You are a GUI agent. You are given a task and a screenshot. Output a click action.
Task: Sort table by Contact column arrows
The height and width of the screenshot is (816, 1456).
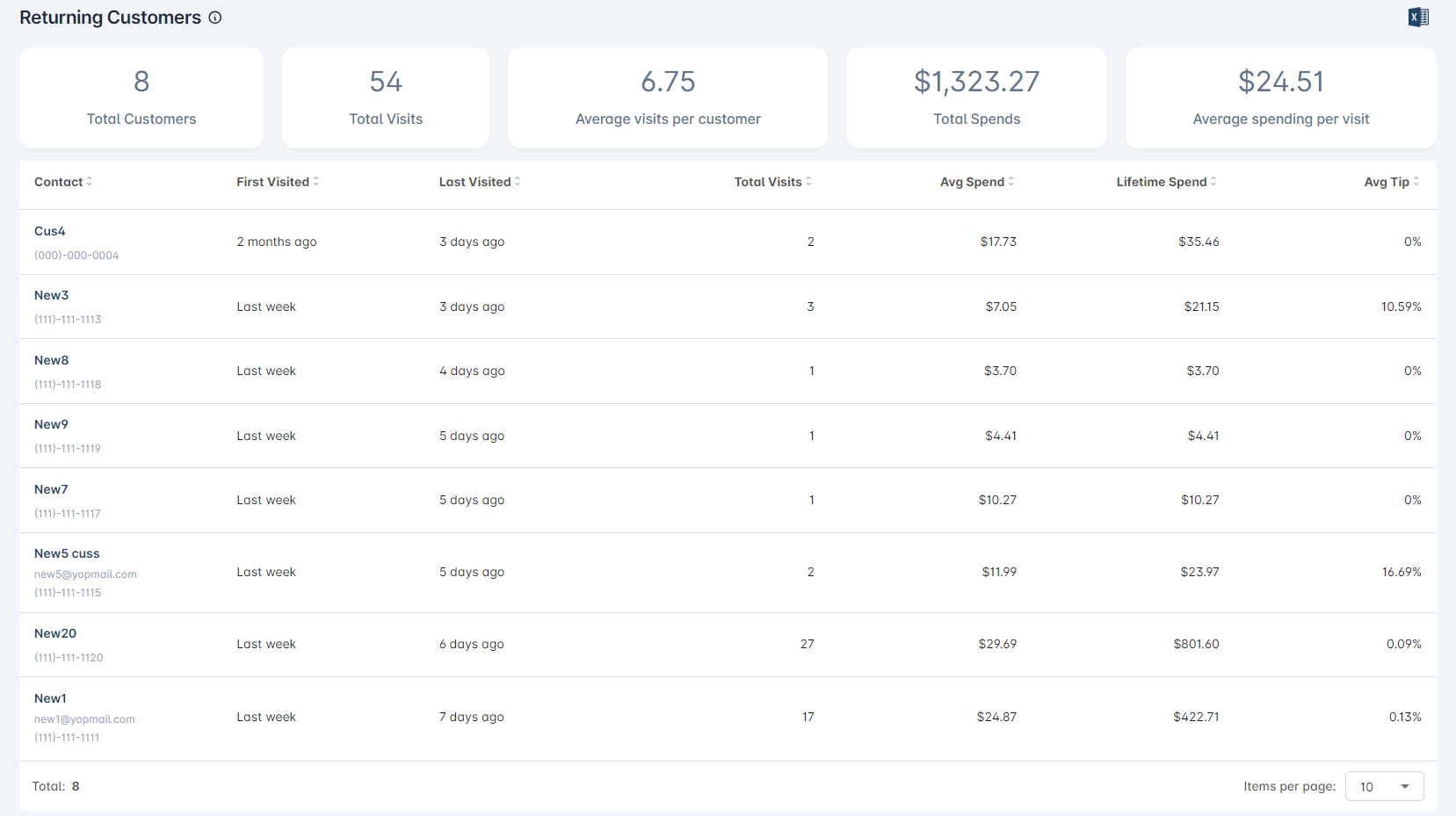coord(90,182)
